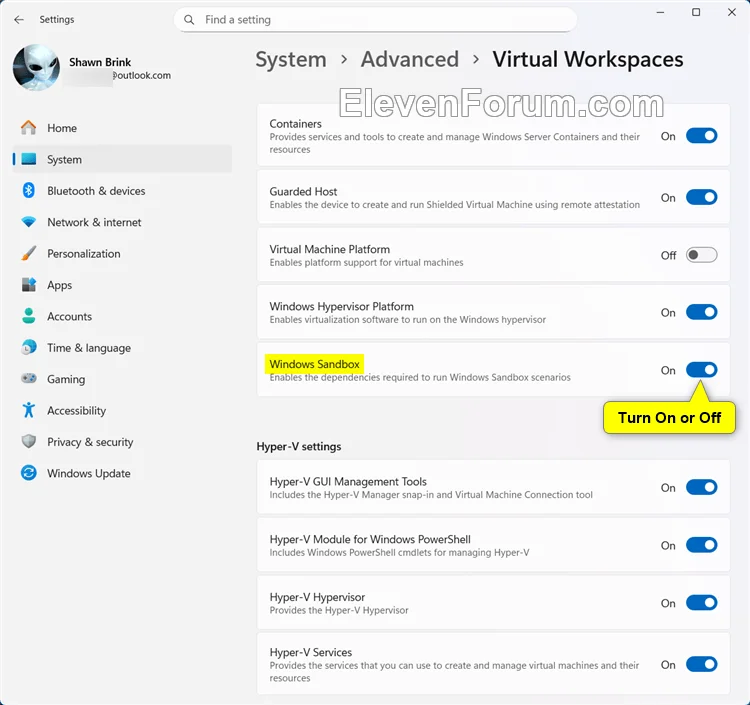This screenshot has width=750, height=705.
Task: Click the Network wifi icon
Action: point(29,222)
